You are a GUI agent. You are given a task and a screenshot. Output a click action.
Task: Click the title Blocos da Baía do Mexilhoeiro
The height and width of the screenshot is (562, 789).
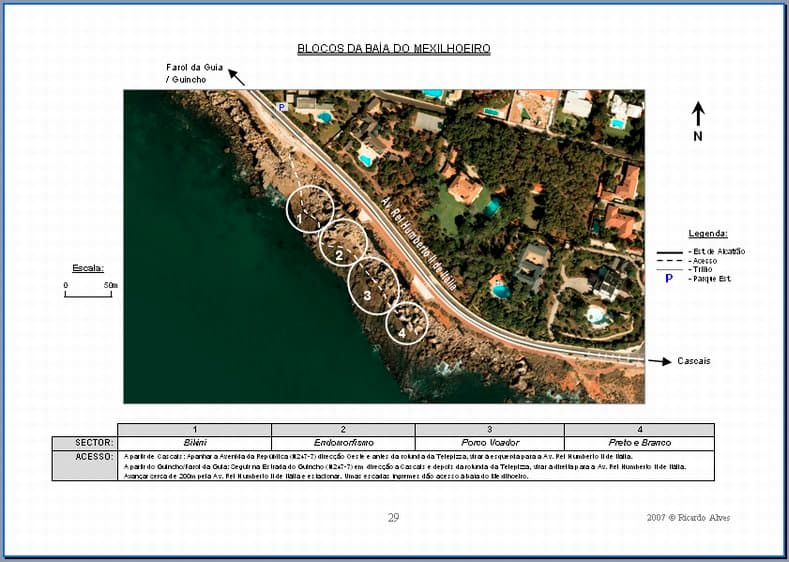(394, 48)
